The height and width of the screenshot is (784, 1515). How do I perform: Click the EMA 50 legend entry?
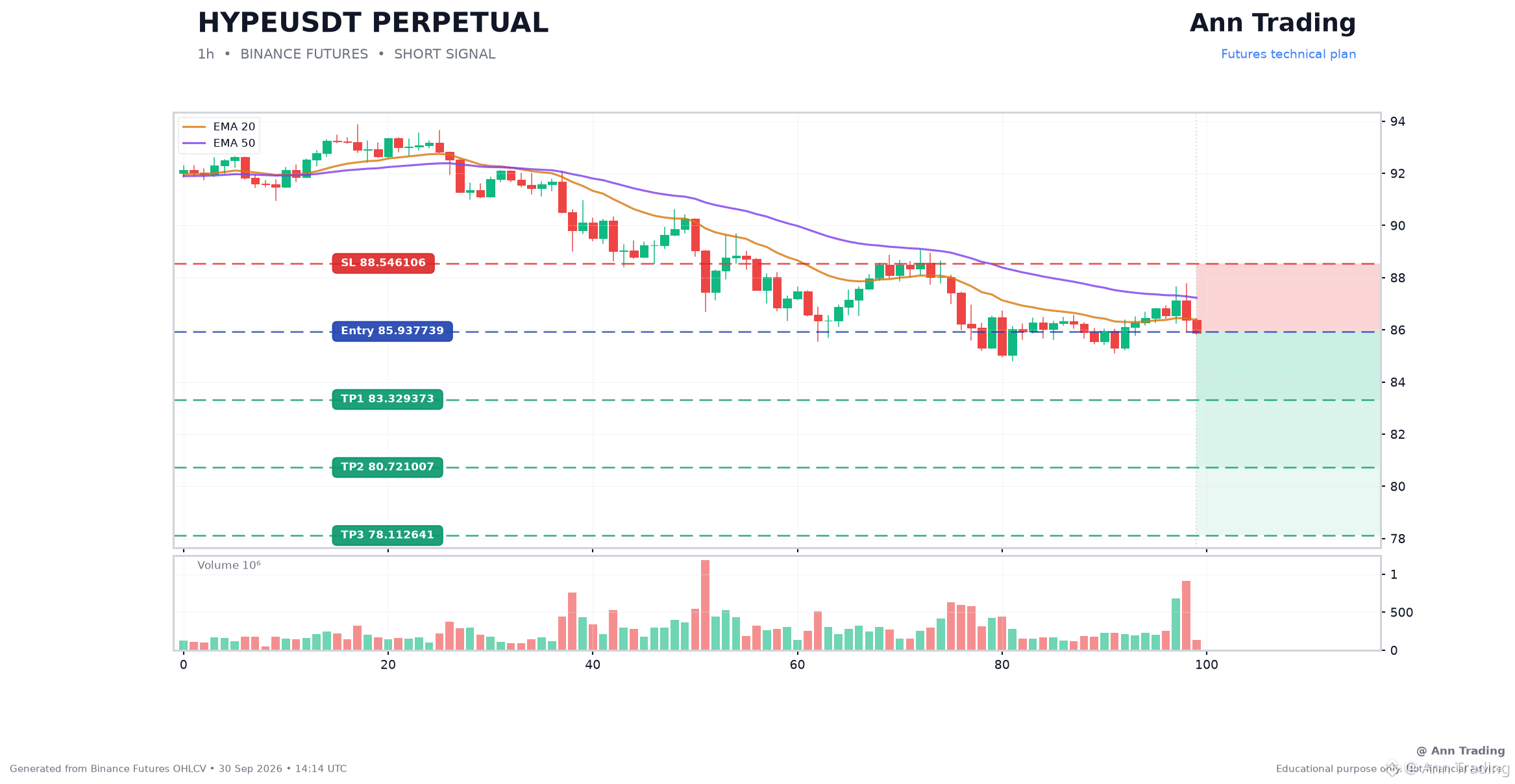[219, 143]
